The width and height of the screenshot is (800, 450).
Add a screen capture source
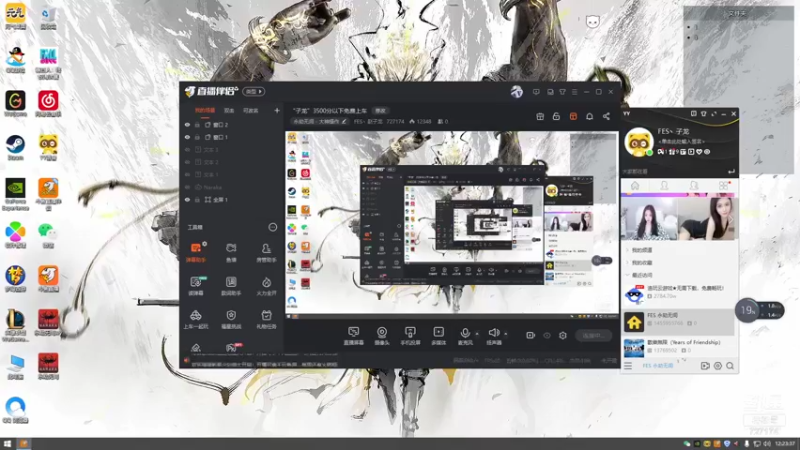click(353, 336)
